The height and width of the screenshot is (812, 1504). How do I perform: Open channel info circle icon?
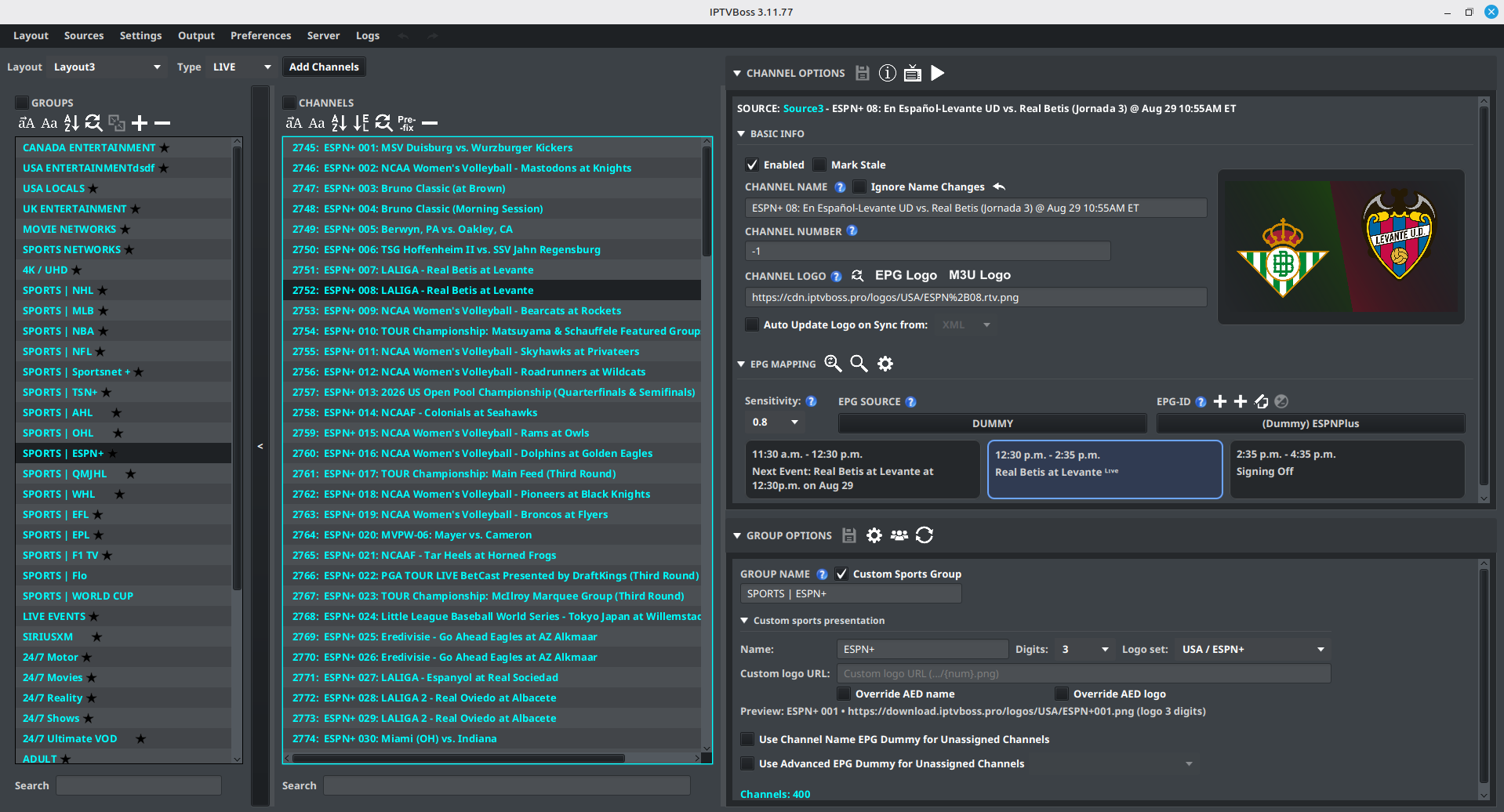[888, 73]
